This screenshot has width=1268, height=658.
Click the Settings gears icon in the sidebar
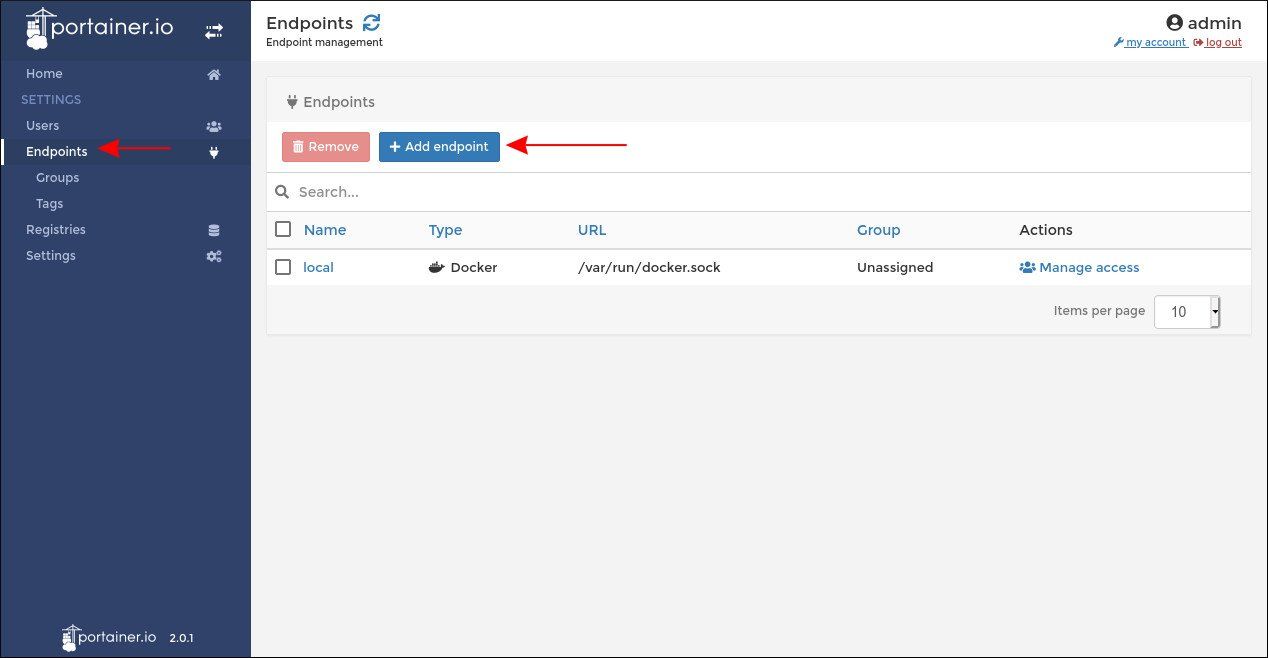point(213,255)
